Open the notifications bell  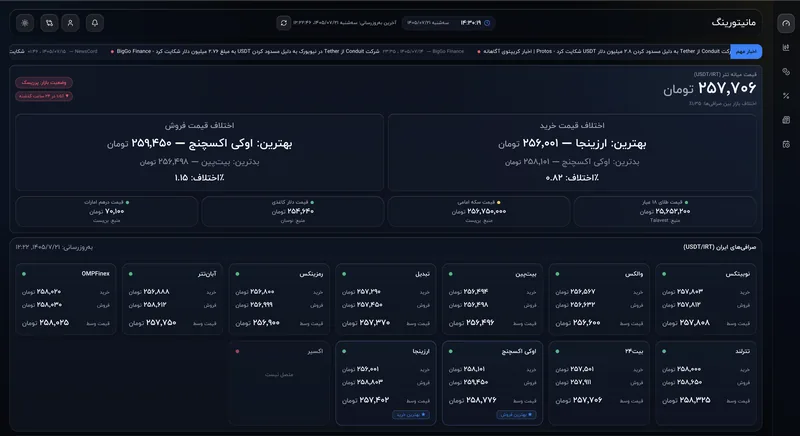point(95,23)
